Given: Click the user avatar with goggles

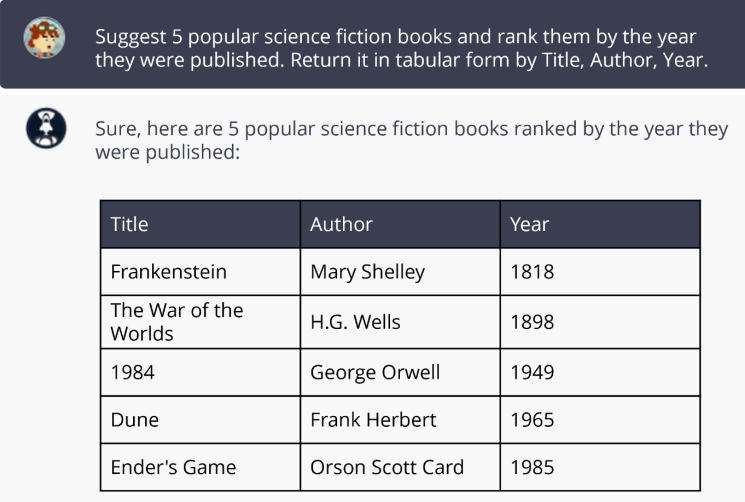Looking at the screenshot, I should click(x=44, y=38).
